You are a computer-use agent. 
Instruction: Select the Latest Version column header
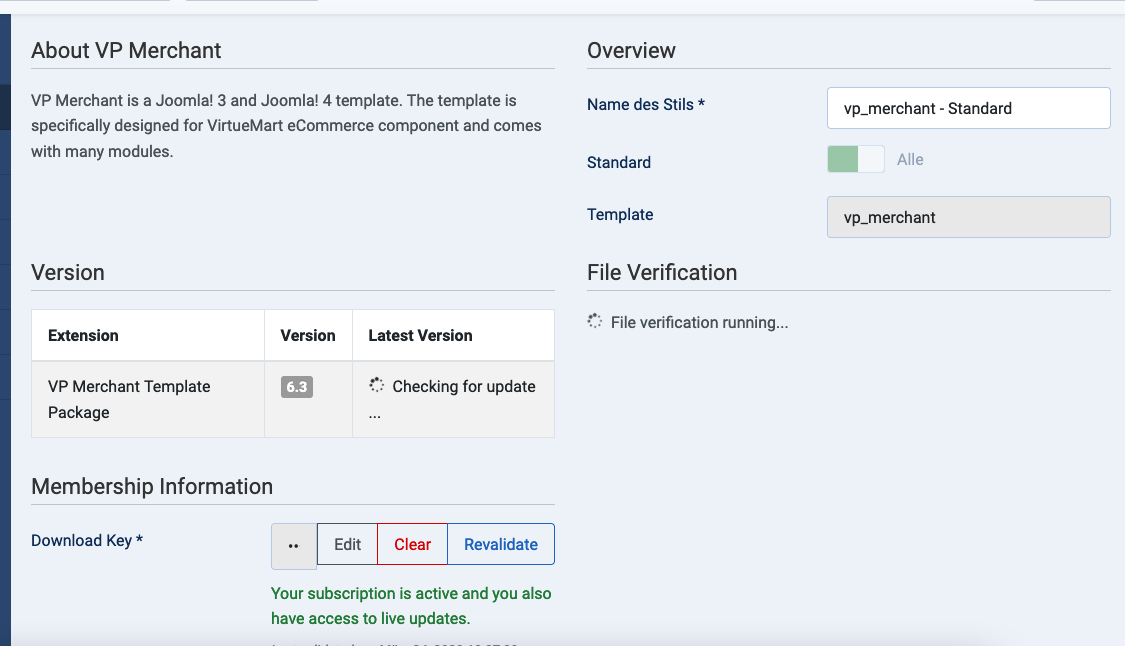420,335
